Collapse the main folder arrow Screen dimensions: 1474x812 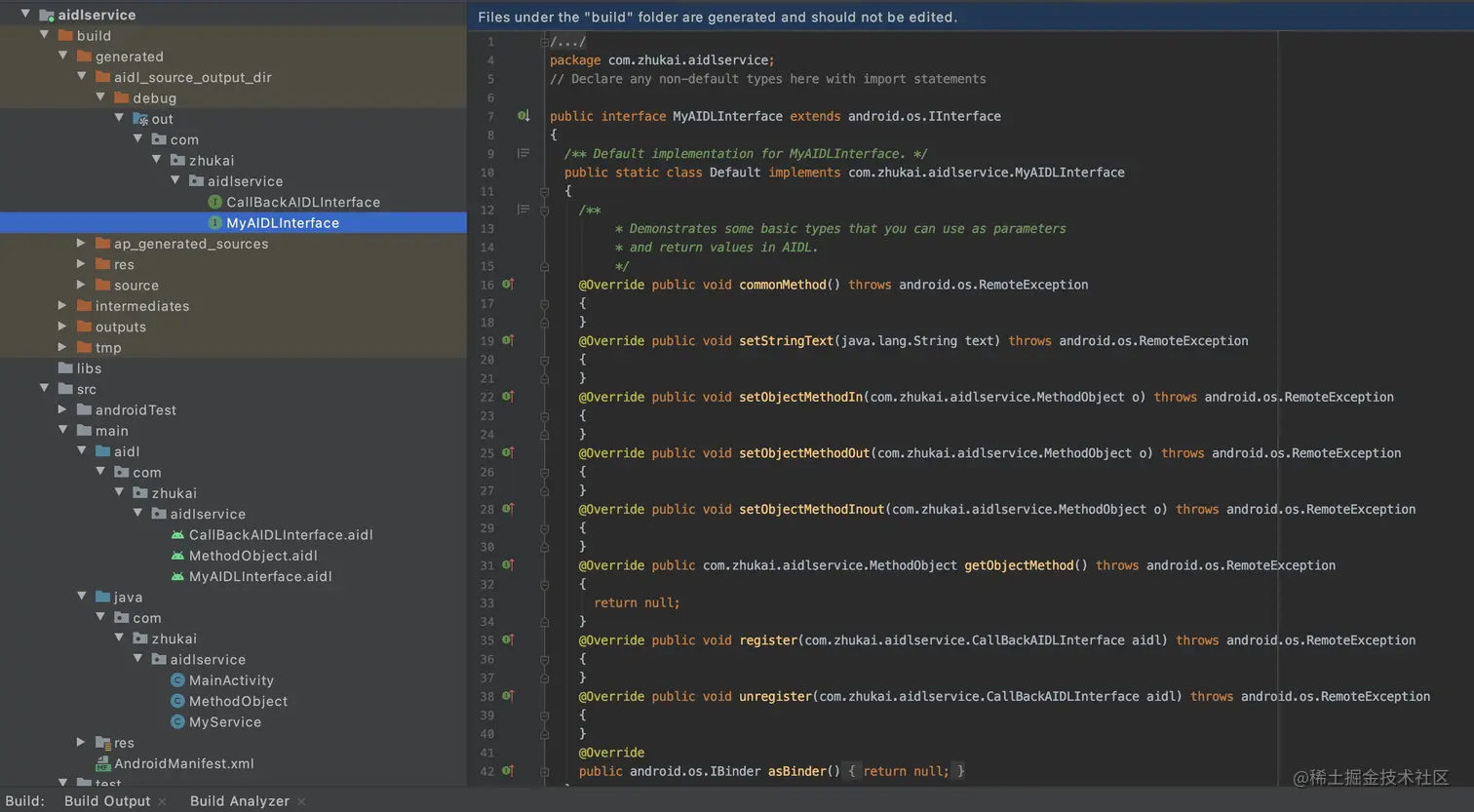[63, 430]
